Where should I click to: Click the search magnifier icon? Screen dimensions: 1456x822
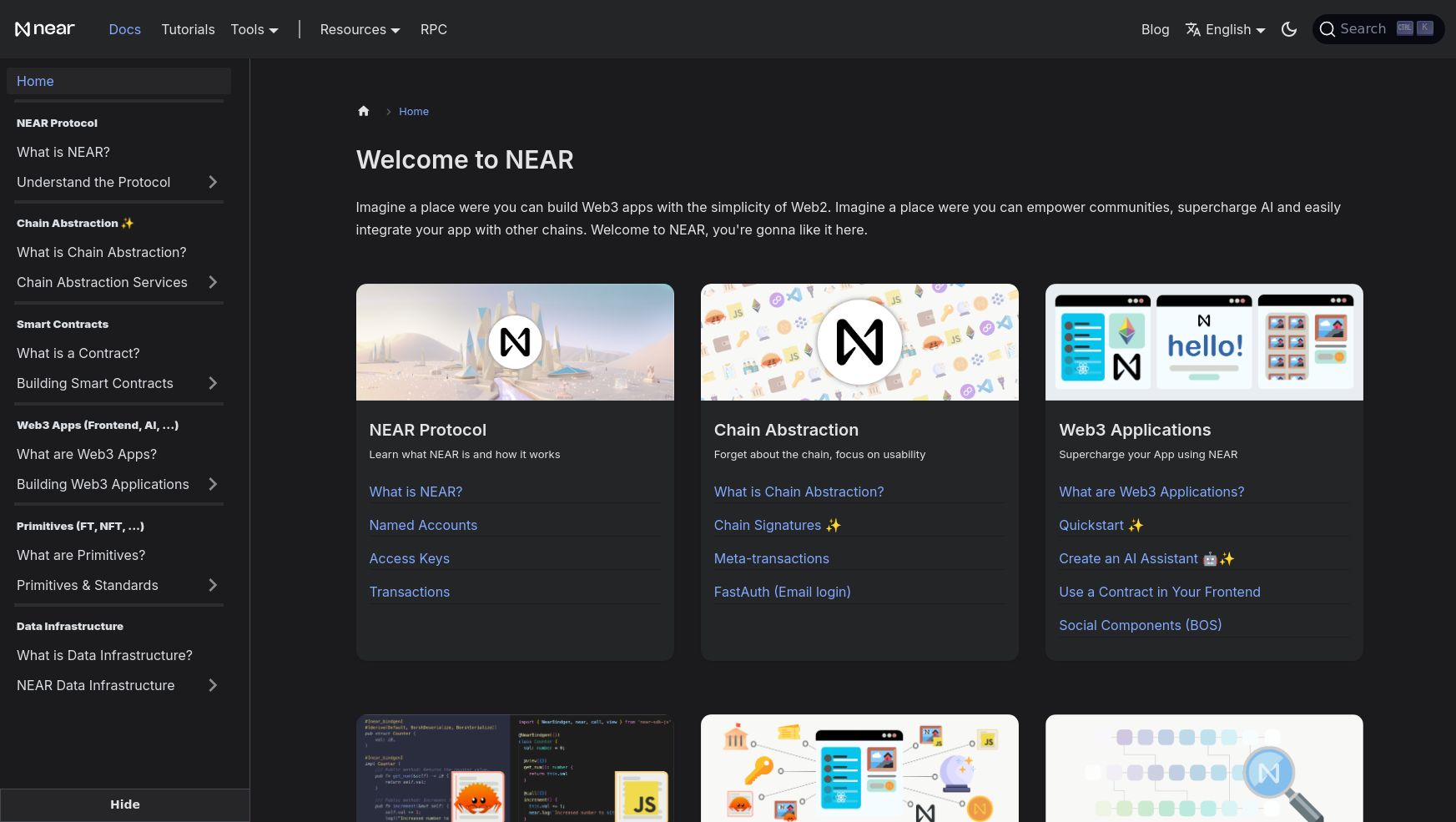tap(1327, 29)
